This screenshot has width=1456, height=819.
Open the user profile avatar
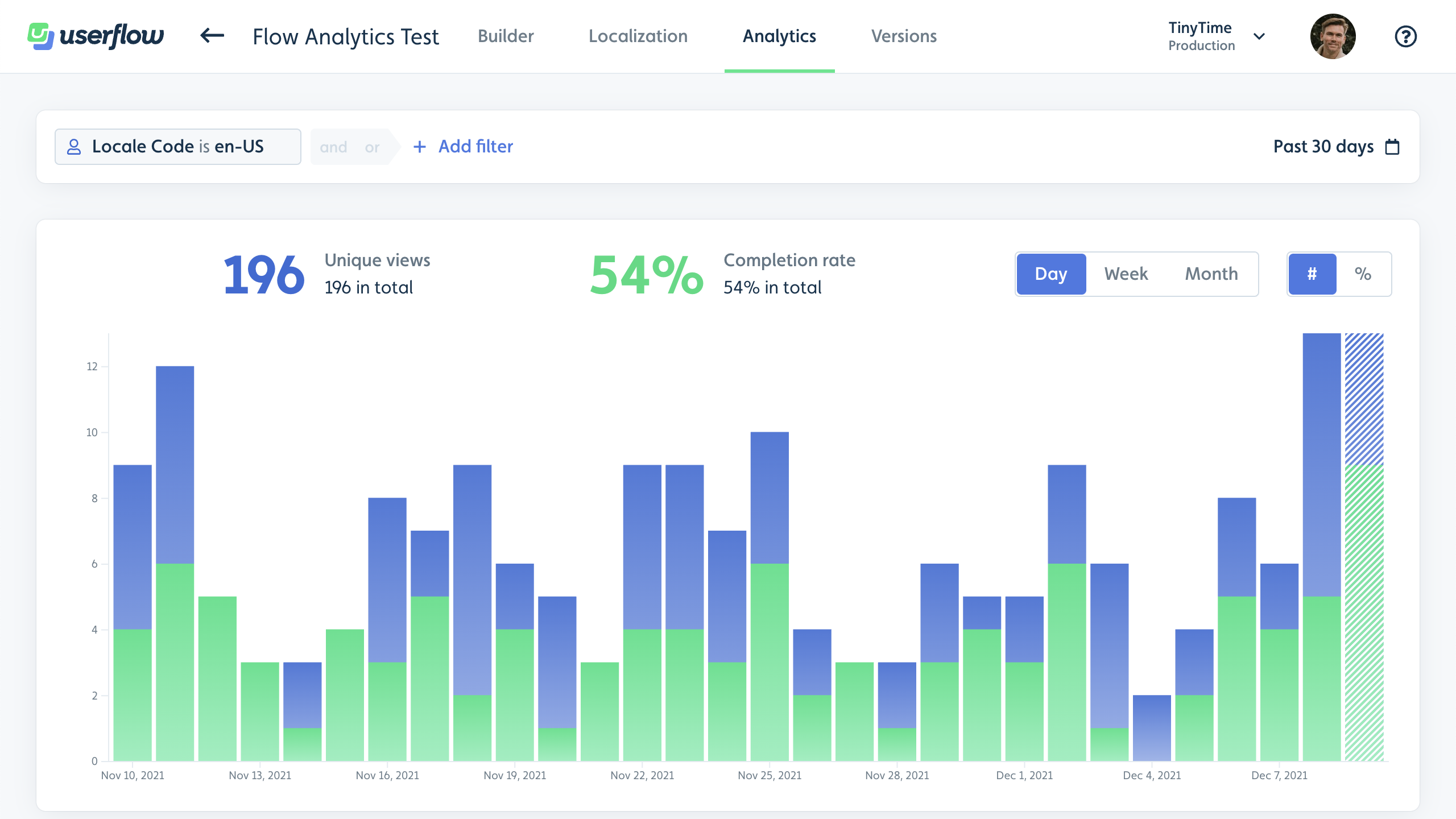[x=1333, y=36]
